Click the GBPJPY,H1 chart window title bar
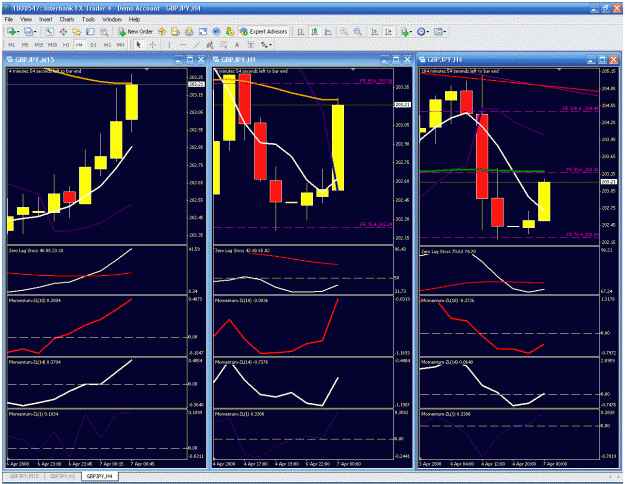Viewport: 625px width, 484px height. (x=311, y=60)
